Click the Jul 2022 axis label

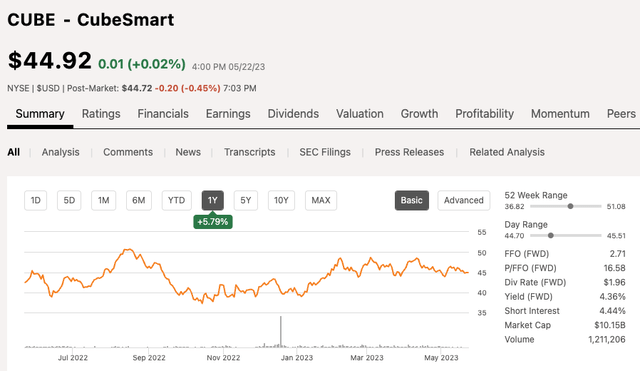pos(73,358)
